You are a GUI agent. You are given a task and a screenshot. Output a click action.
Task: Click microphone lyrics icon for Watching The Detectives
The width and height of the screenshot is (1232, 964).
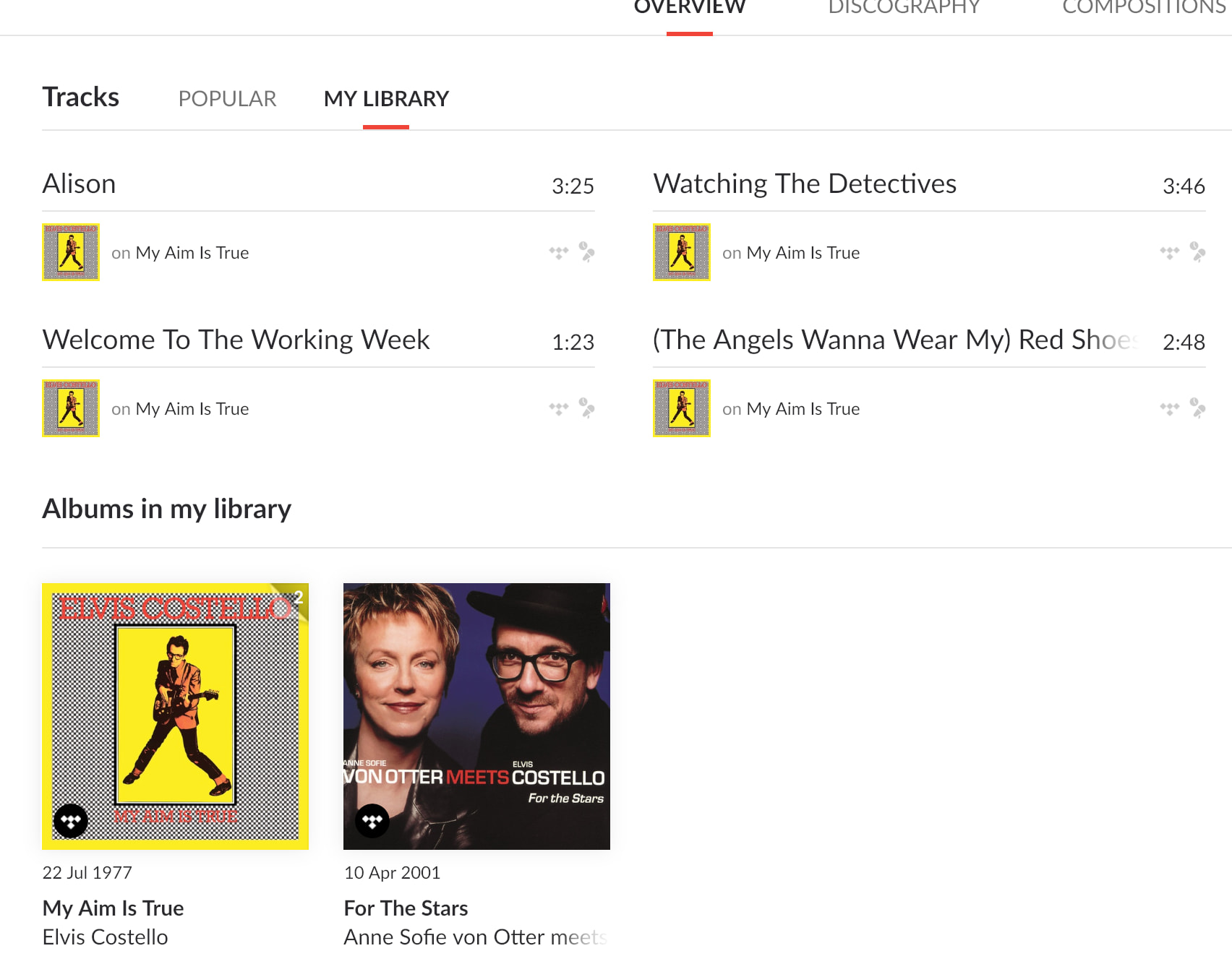coord(1198,252)
